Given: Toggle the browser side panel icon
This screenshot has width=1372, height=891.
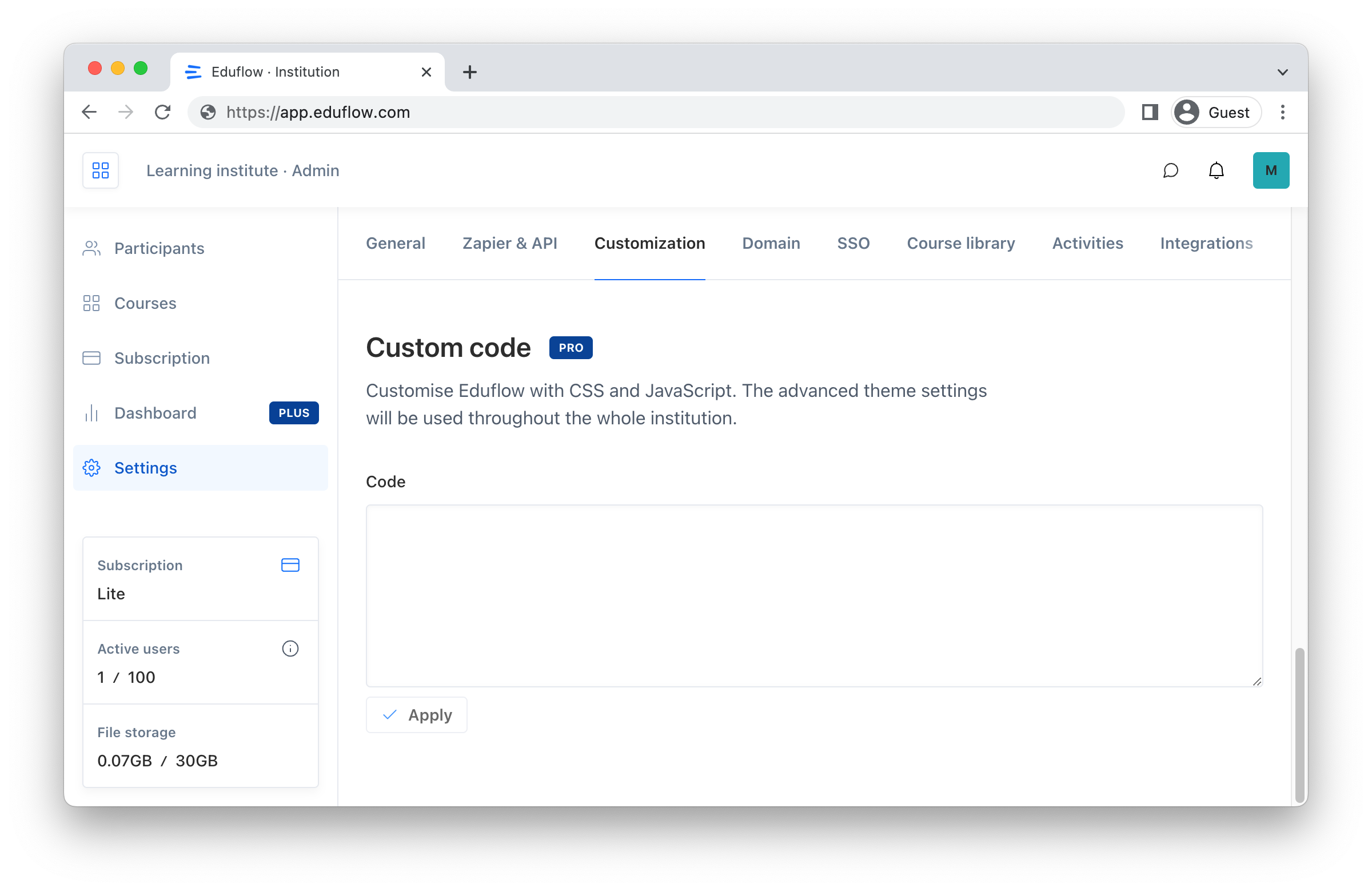Looking at the screenshot, I should [1150, 112].
